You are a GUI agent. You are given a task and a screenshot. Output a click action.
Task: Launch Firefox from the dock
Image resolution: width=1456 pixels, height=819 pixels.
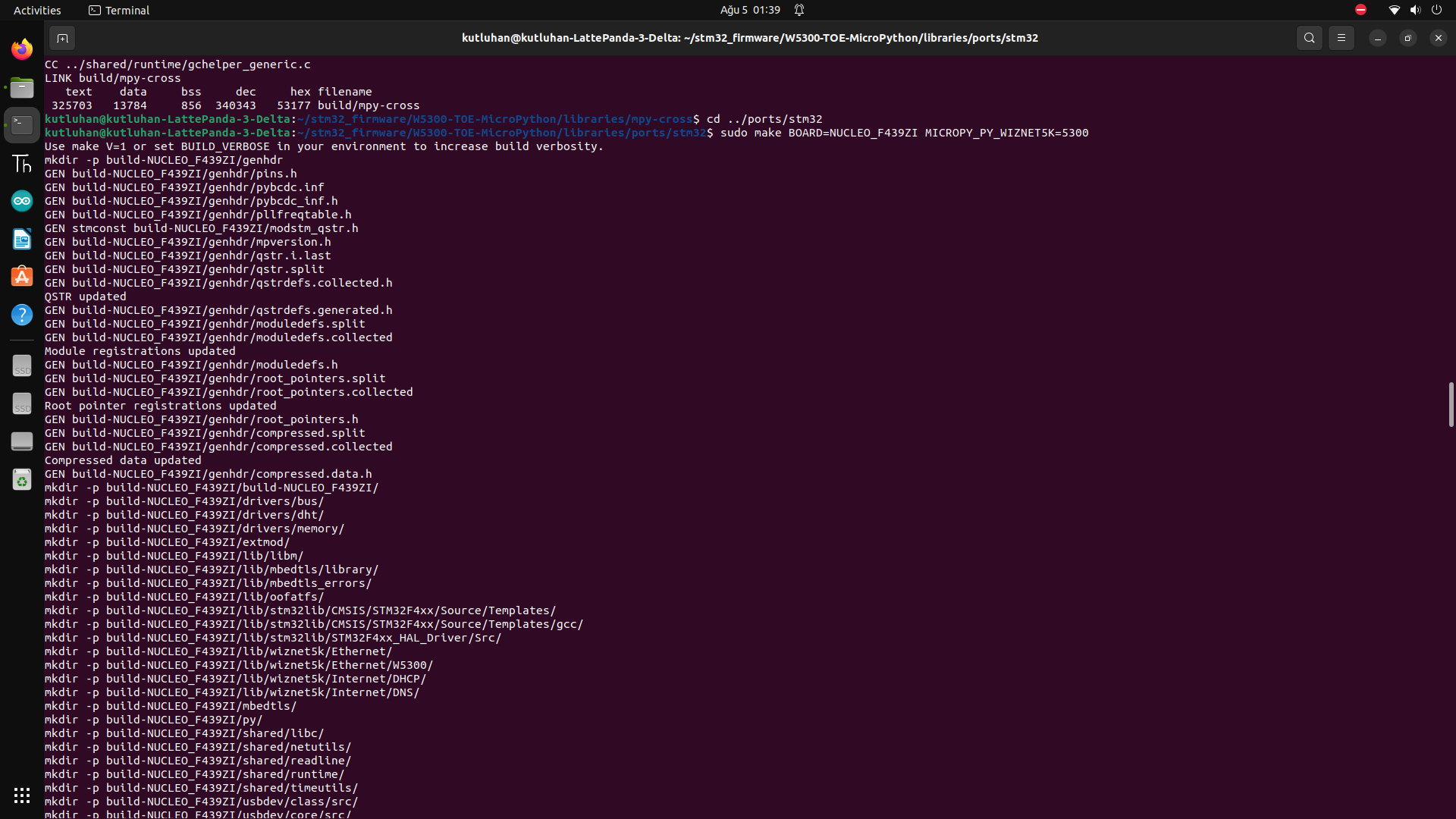(22, 49)
